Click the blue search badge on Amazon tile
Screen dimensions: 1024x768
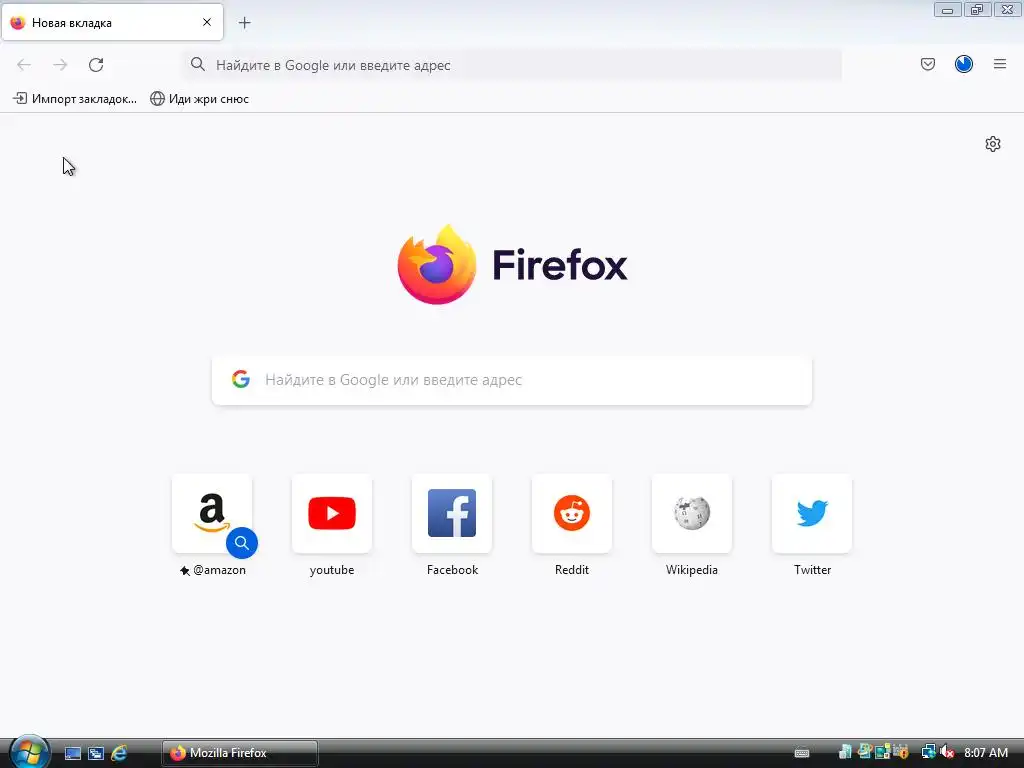[242, 543]
